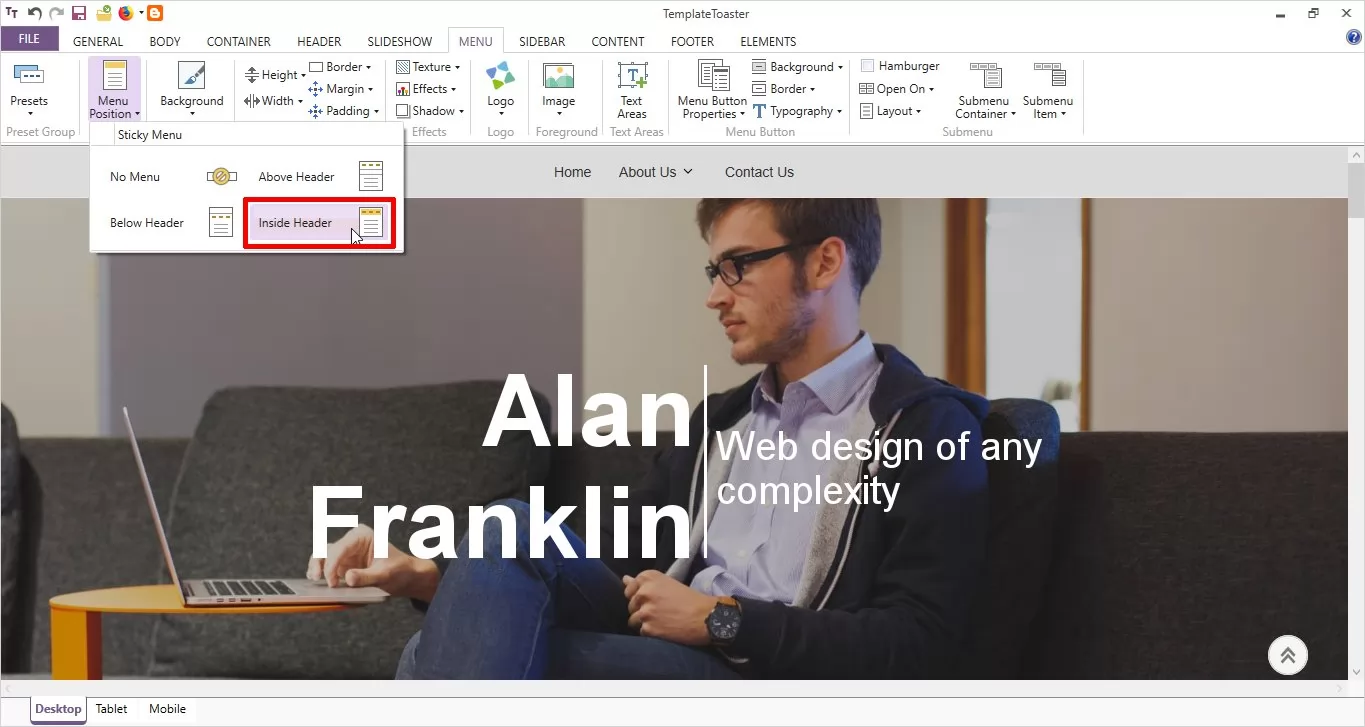Click the FILE button
1365x727 pixels.
click(29, 40)
